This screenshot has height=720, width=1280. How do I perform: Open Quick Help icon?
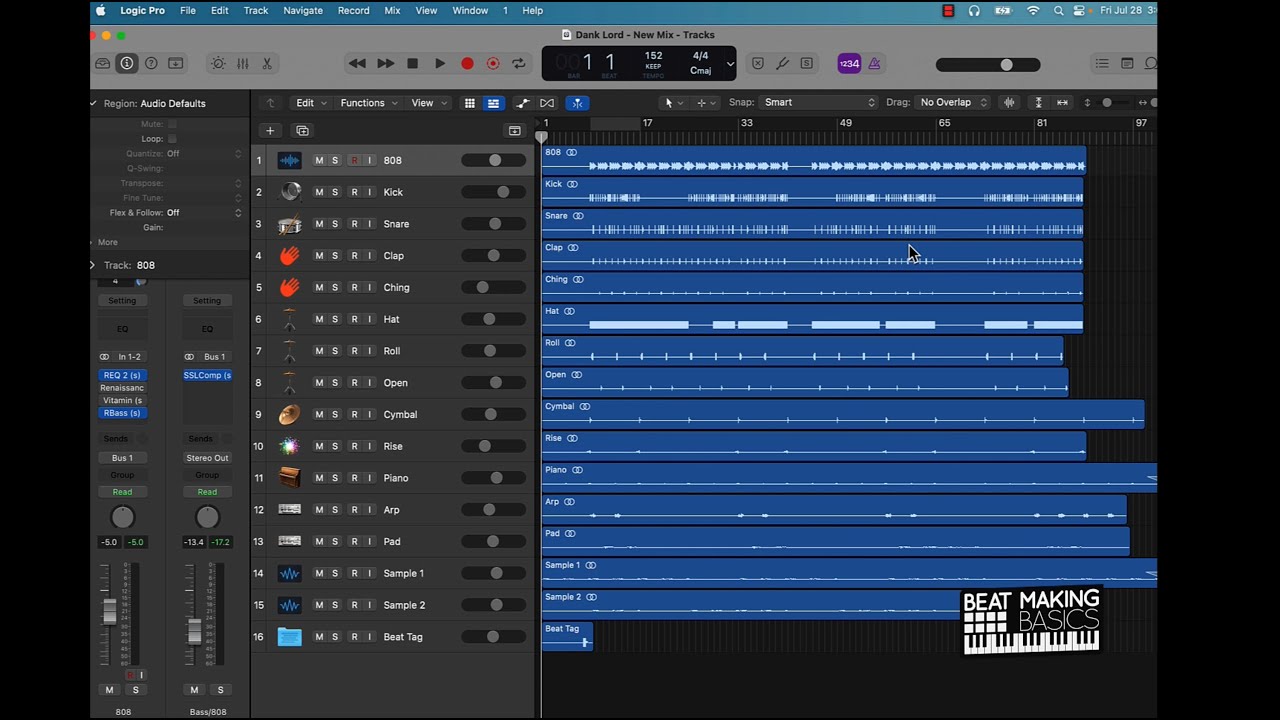[151, 63]
